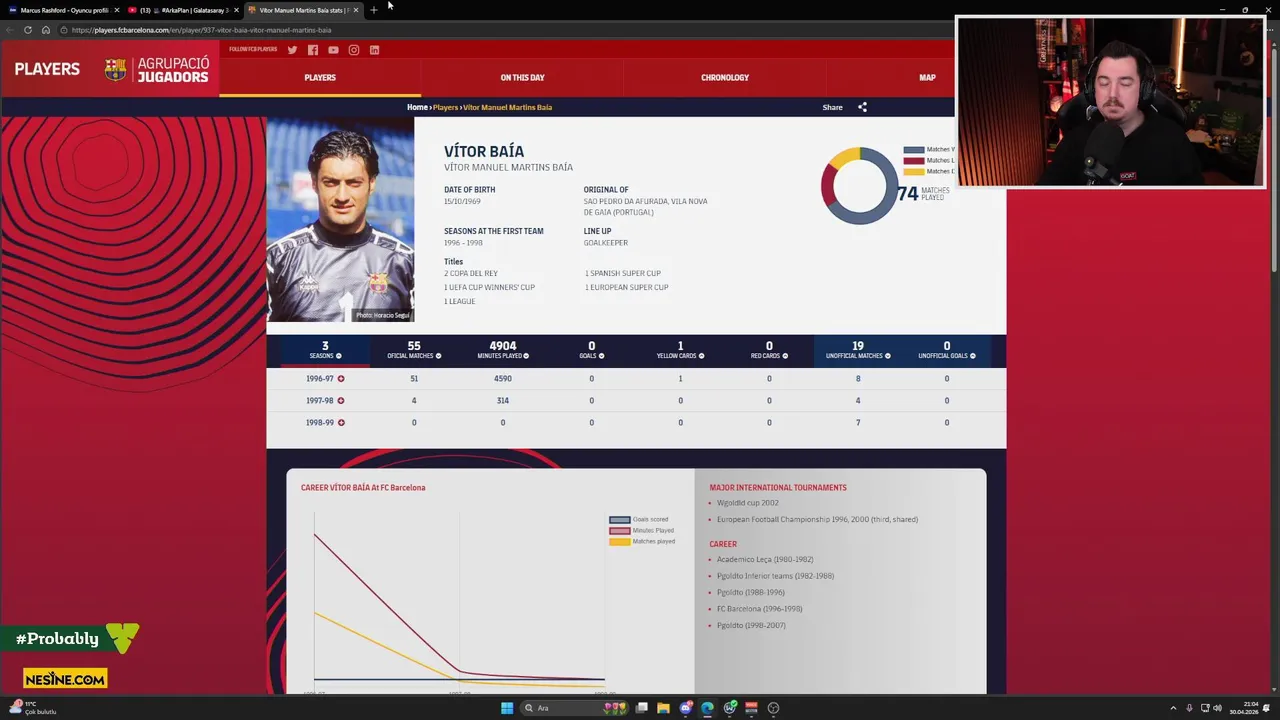Sort by Yellow Cards column
This screenshot has height=720, width=1280.
click(680, 350)
